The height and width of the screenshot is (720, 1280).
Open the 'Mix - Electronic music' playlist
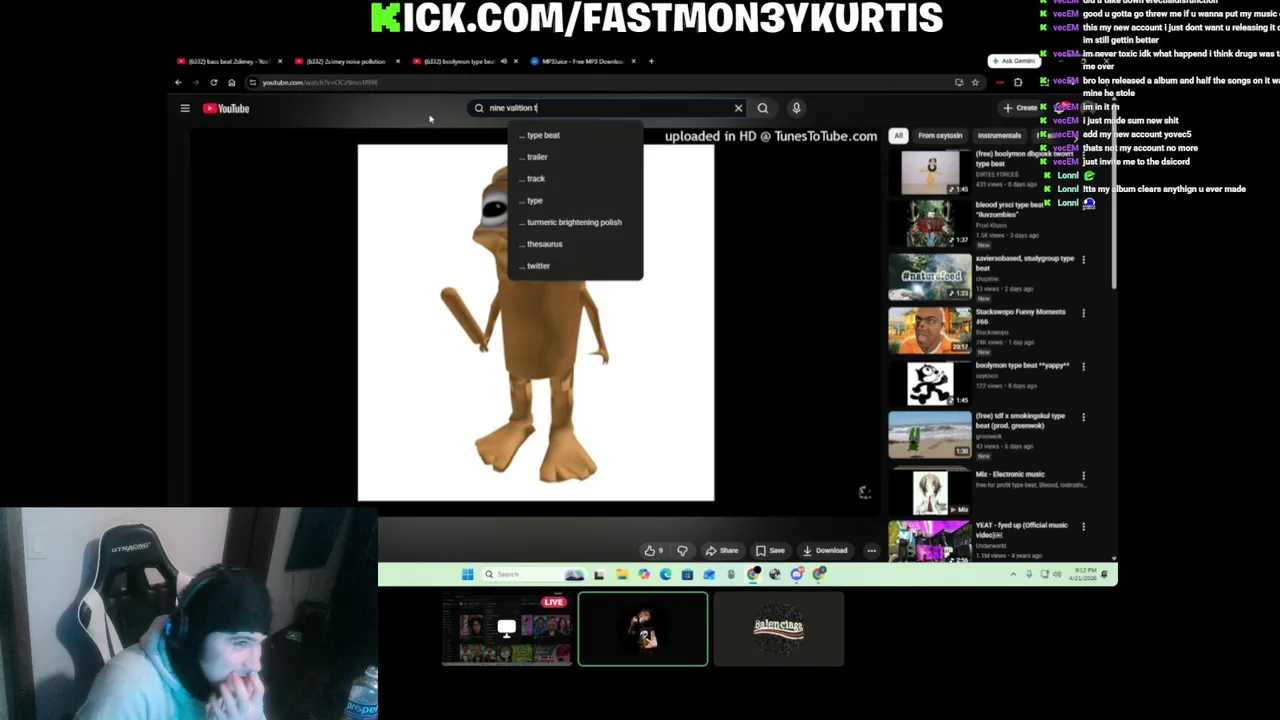coord(930,492)
